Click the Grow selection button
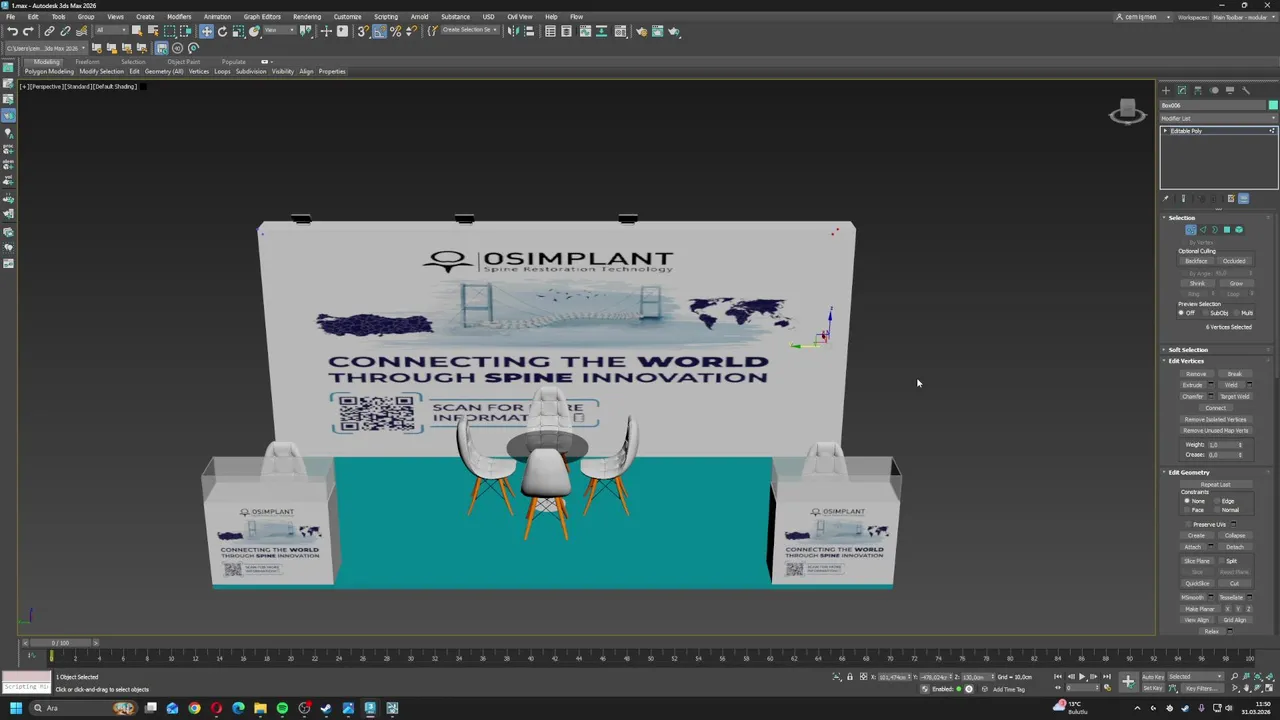The width and height of the screenshot is (1280, 720). (x=1236, y=283)
